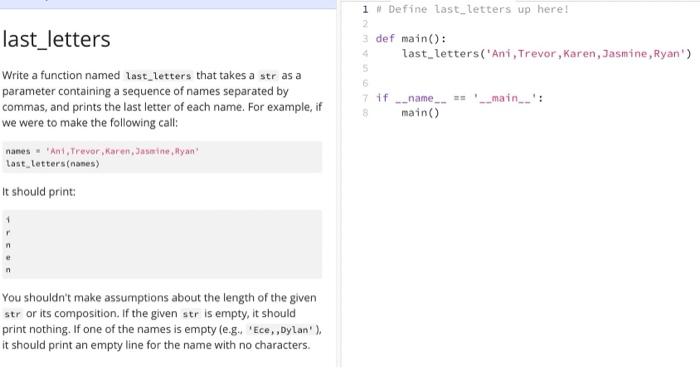700x368 pixels.
Task: Click 'last_letters(names)' in the example code block
Action: [53, 163]
